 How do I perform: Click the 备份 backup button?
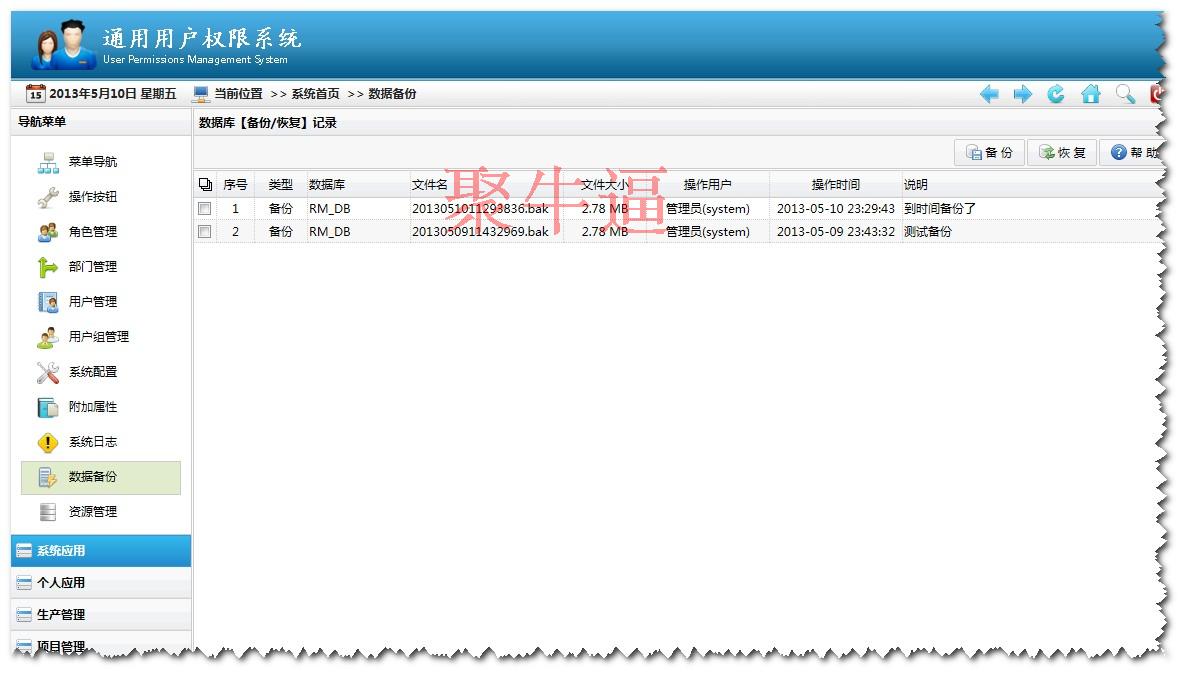click(989, 153)
